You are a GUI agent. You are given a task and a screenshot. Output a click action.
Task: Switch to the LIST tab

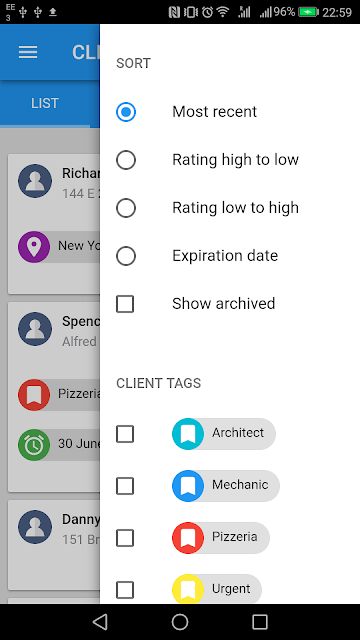tap(45, 103)
